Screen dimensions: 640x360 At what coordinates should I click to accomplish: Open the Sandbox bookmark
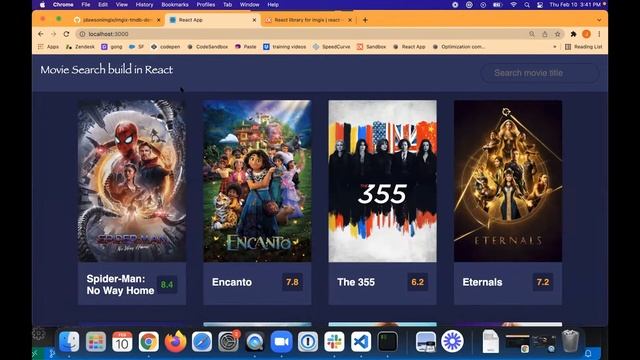point(371,47)
